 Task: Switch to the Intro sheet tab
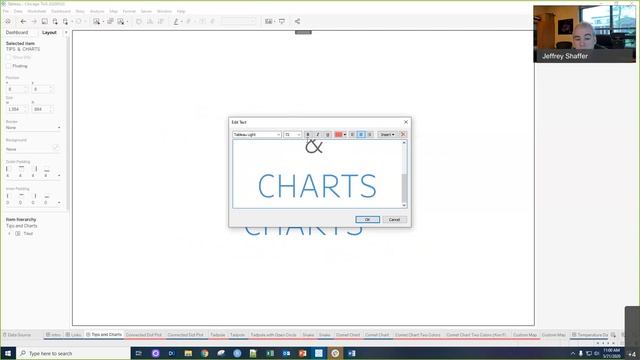click(53, 335)
